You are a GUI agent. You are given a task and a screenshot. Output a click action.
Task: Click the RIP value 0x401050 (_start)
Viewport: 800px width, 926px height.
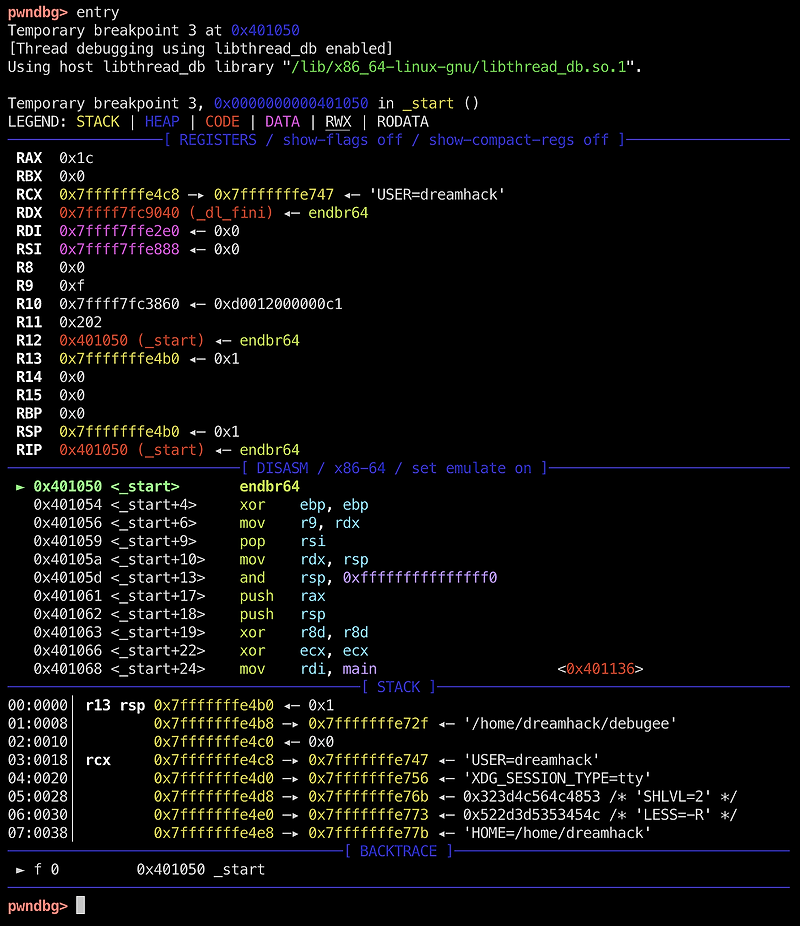click(132, 450)
